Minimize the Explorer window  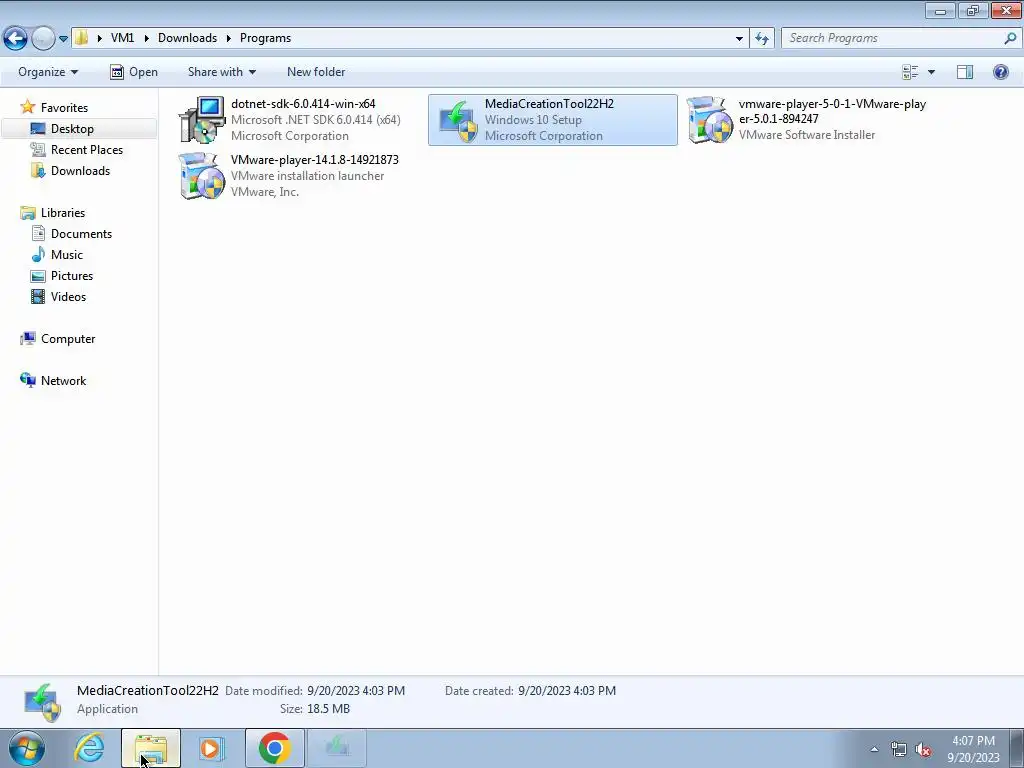tap(940, 10)
